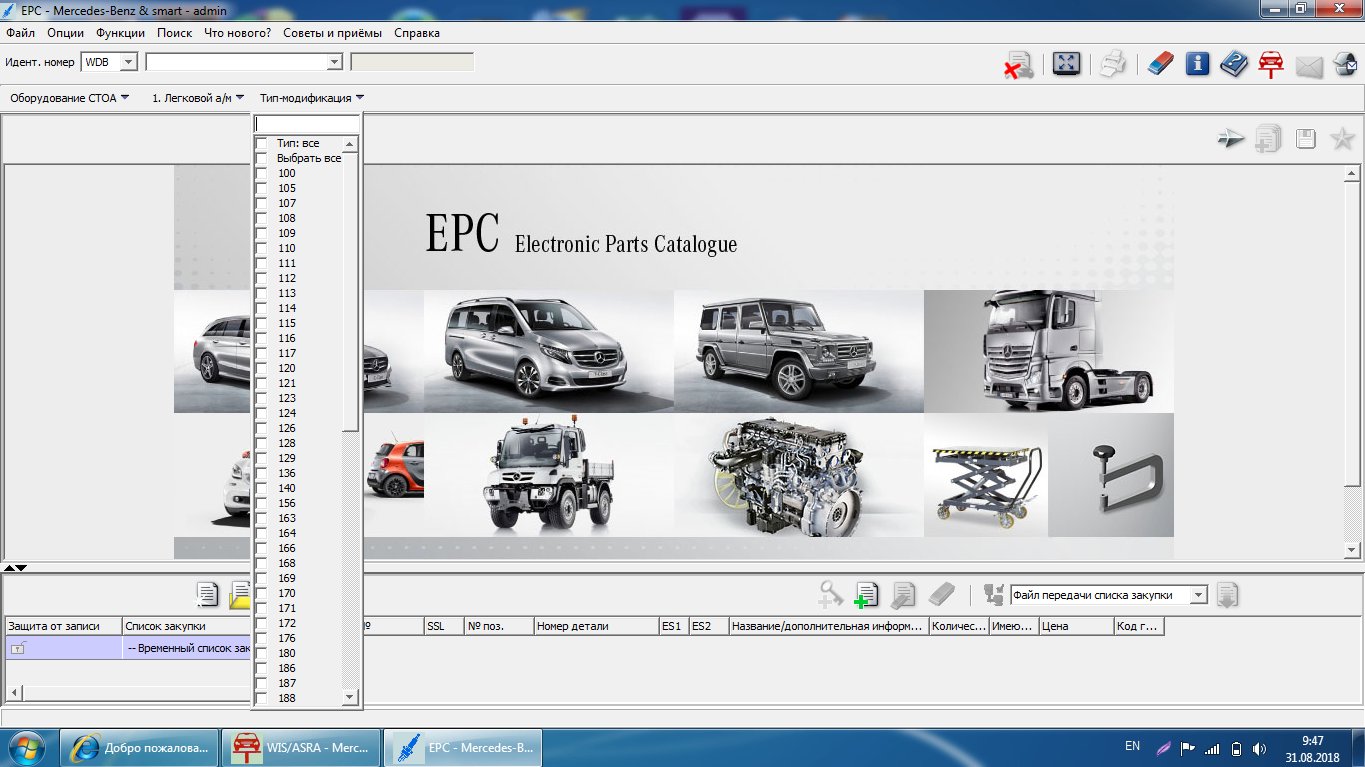Click the key with plus icon
The height and width of the screenshot is (767, 1365).
[830, 595]
